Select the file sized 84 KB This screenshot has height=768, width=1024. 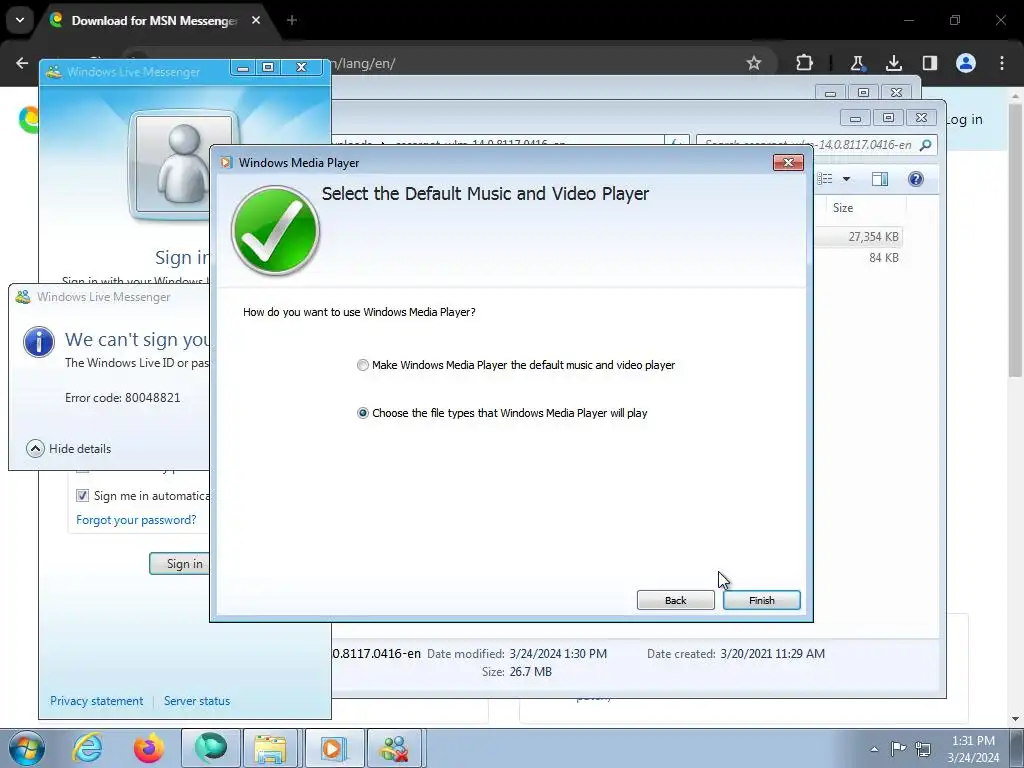click(884, 258)
